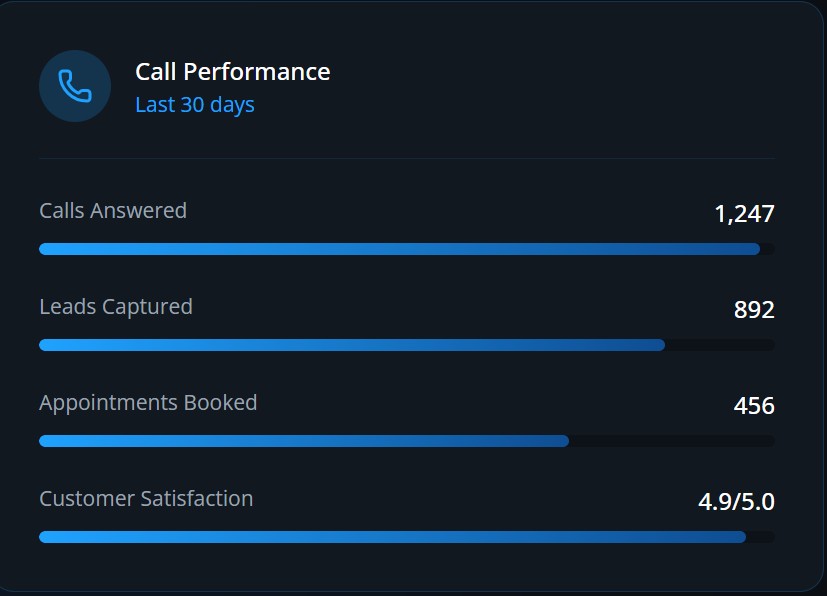
Task: Click the 4.9/5.0 satisfaction rating
Action: pyautogui.click(x=736, y=502)
